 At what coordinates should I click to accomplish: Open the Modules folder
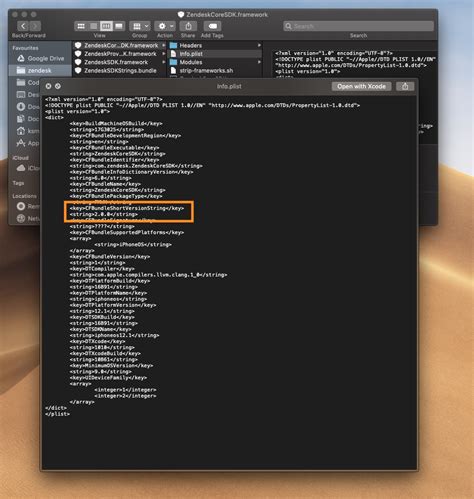pos(215,62)
